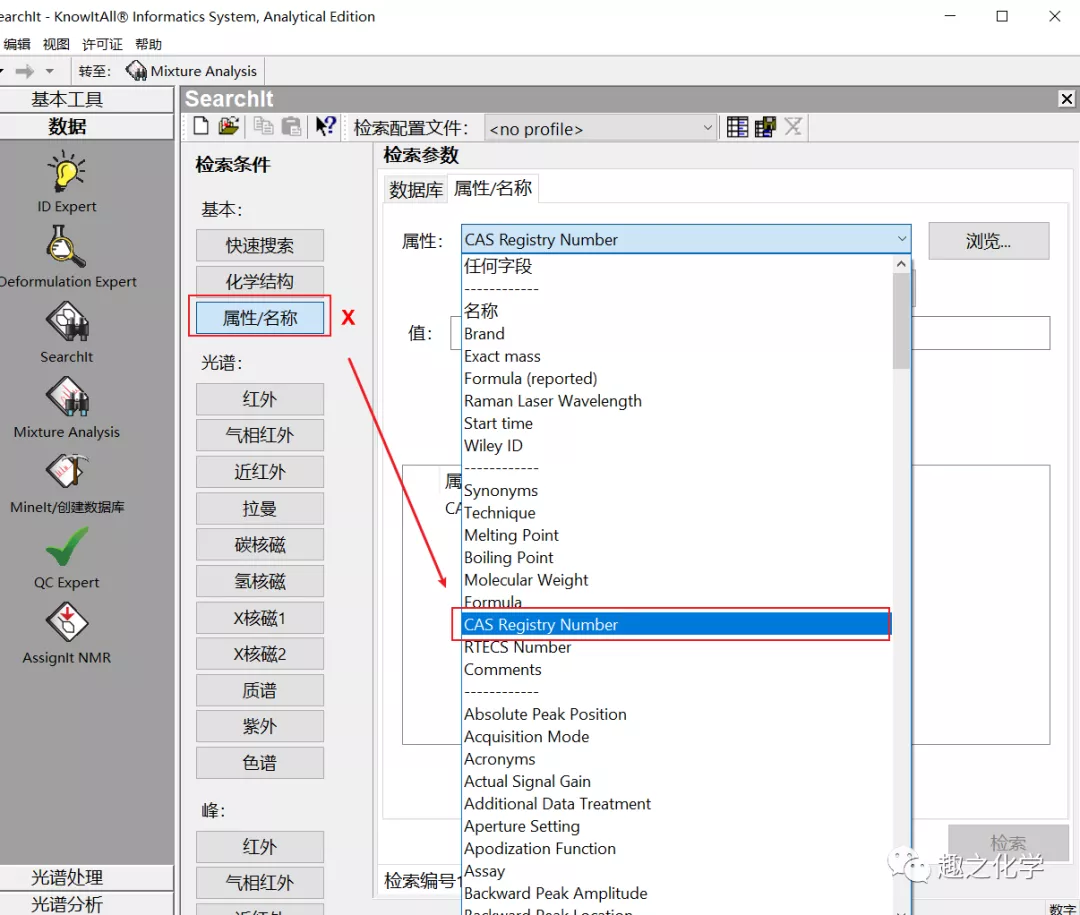Click the X核磁2 button

[260, 654]
